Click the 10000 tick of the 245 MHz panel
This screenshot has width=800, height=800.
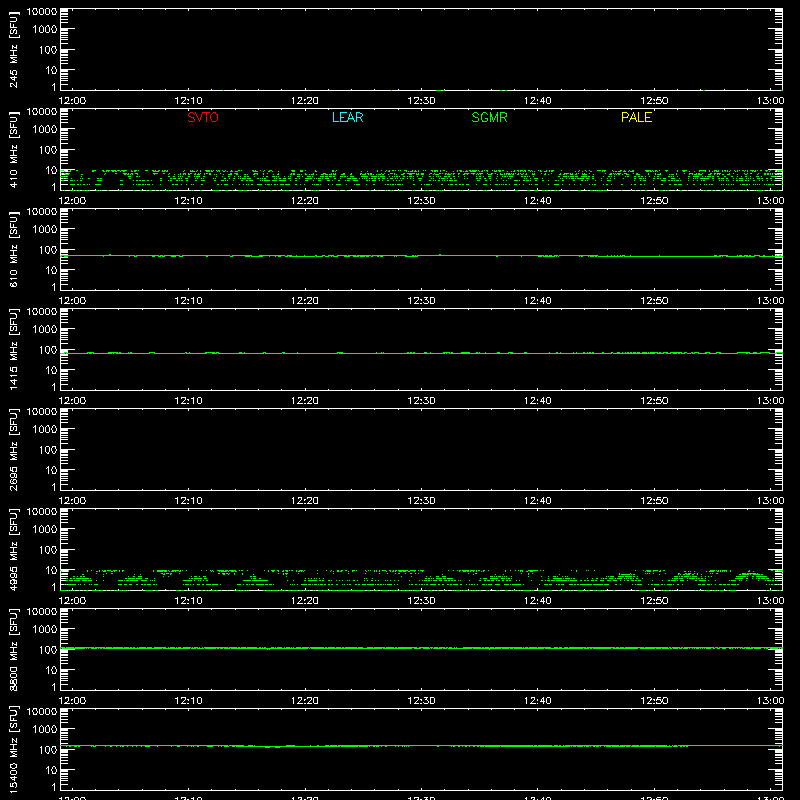click(42, 12)
